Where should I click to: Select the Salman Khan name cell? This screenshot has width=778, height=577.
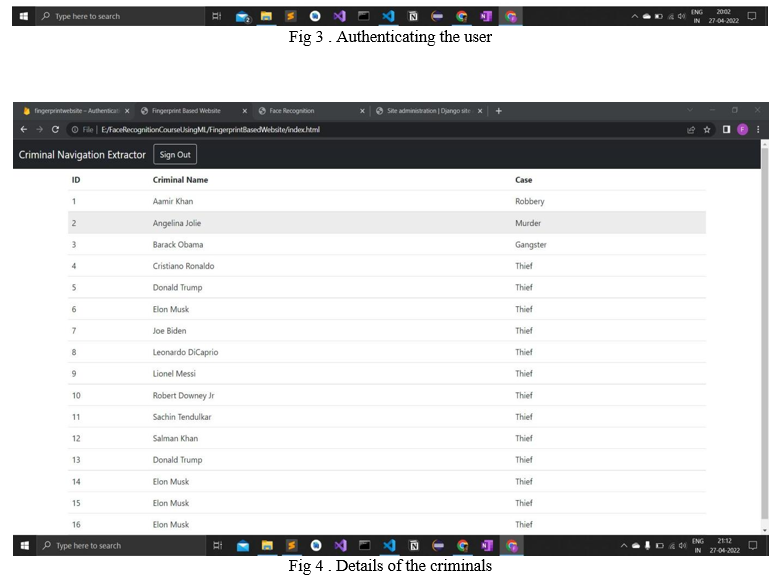tap(175, 438)
